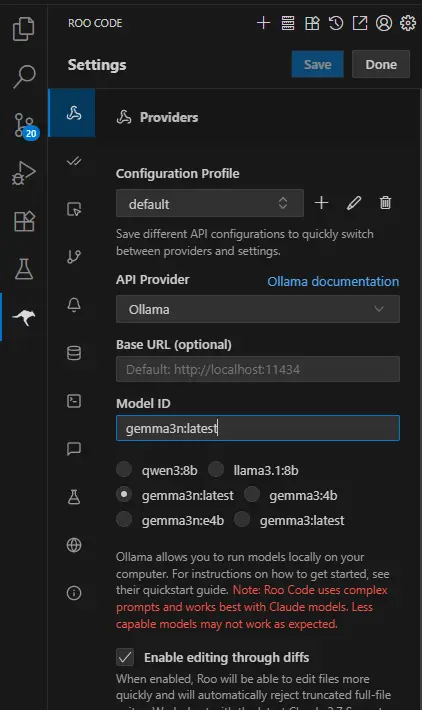
Task: Choose the llama3.1:8b radio option
Action: coord(216,470)
